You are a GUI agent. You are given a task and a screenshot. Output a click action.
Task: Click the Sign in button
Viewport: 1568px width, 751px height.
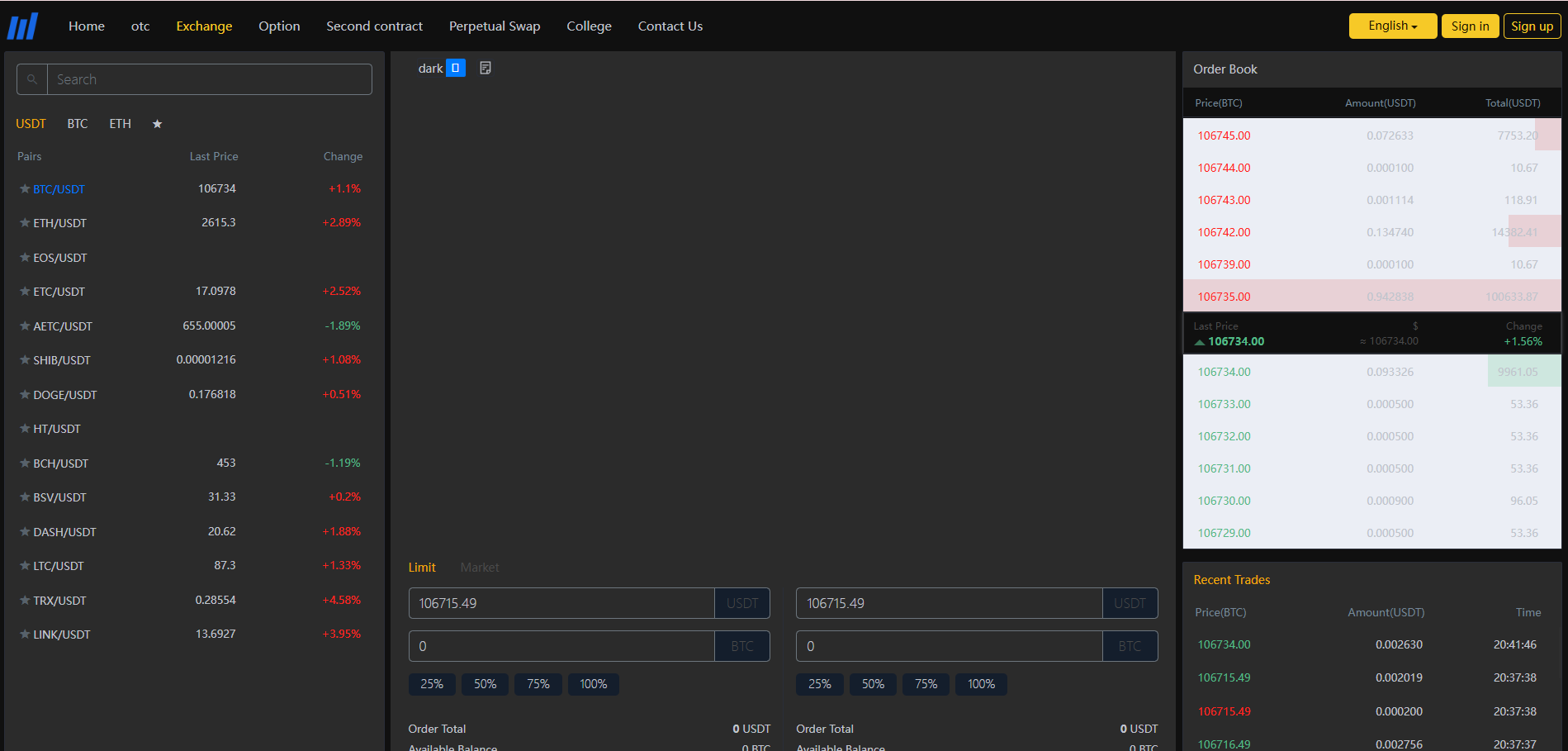(1471, 26)
